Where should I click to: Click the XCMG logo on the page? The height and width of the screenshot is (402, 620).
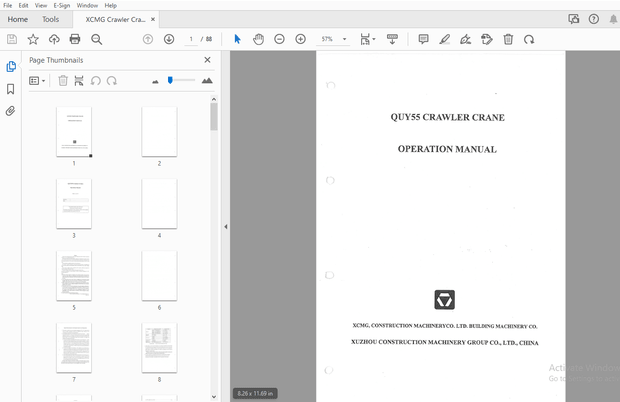pyautogui.click(x=444, y=300)
